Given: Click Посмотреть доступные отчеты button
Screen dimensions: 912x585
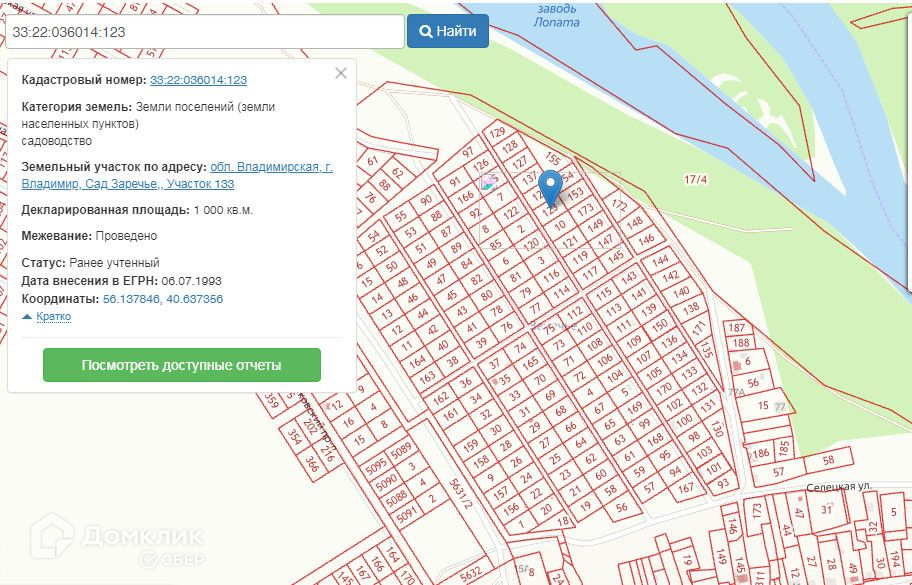Looking at the screenshot, I should pyautogui.click(x=182, y=365).
